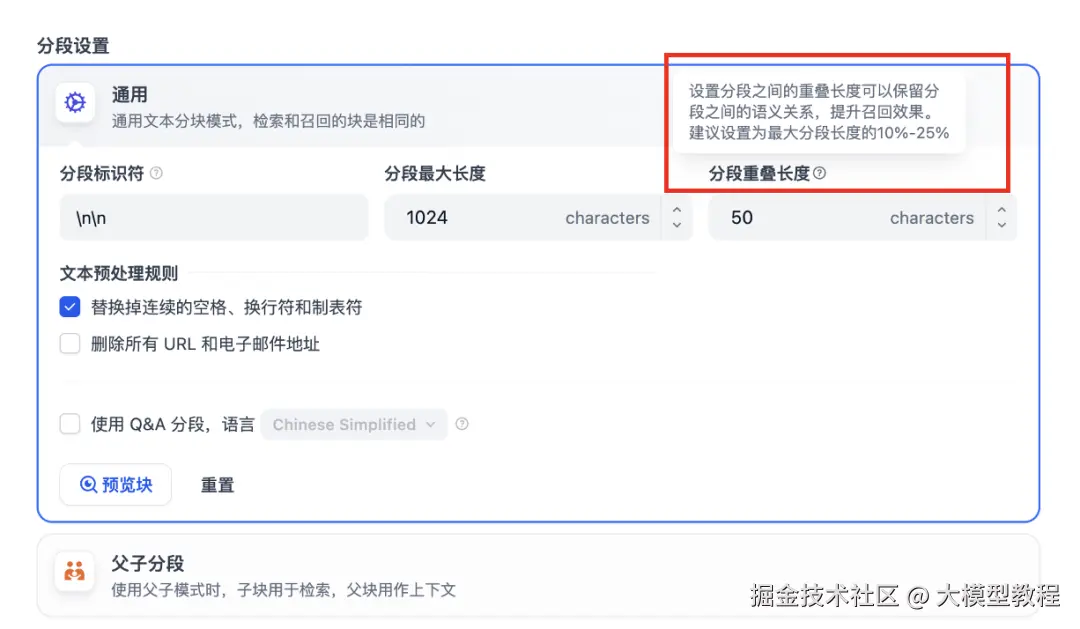Image resolution: width=1080 pixels, height=629 pixels.
Task: Click the gear icon on the 通用 card
Action: (74, 103)
